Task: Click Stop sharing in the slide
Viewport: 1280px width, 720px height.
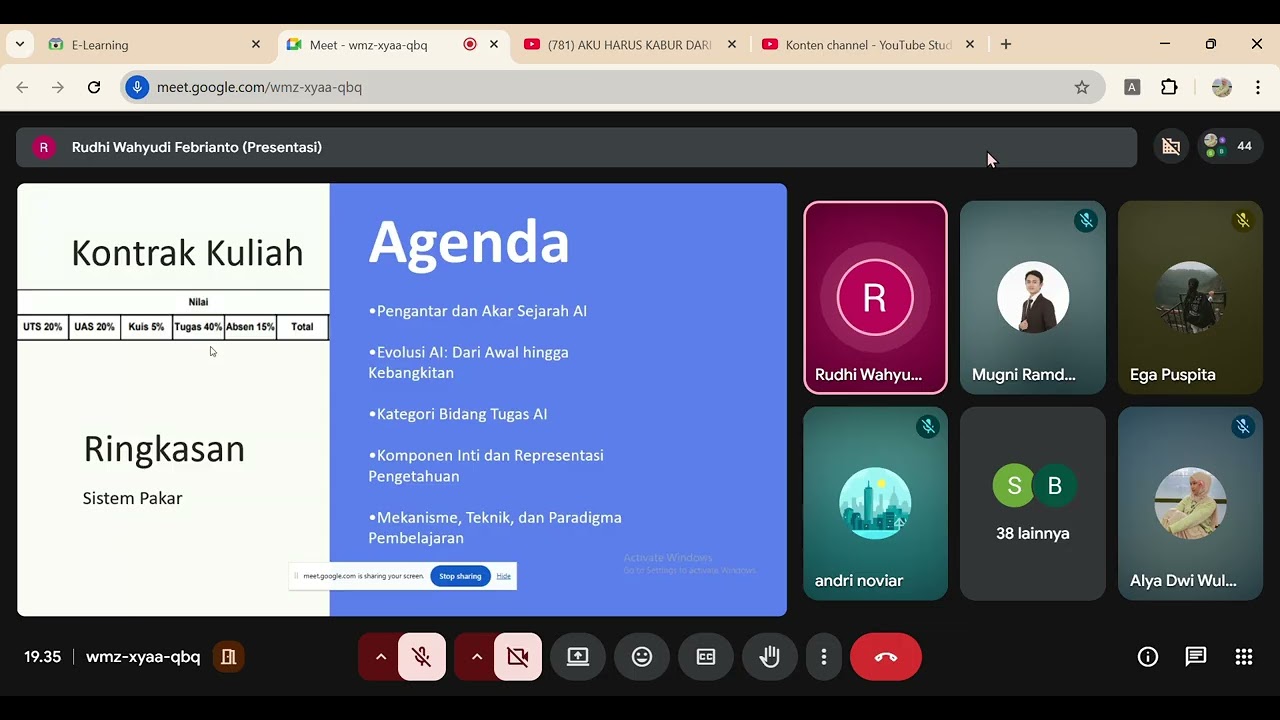Action: point(460,576)
